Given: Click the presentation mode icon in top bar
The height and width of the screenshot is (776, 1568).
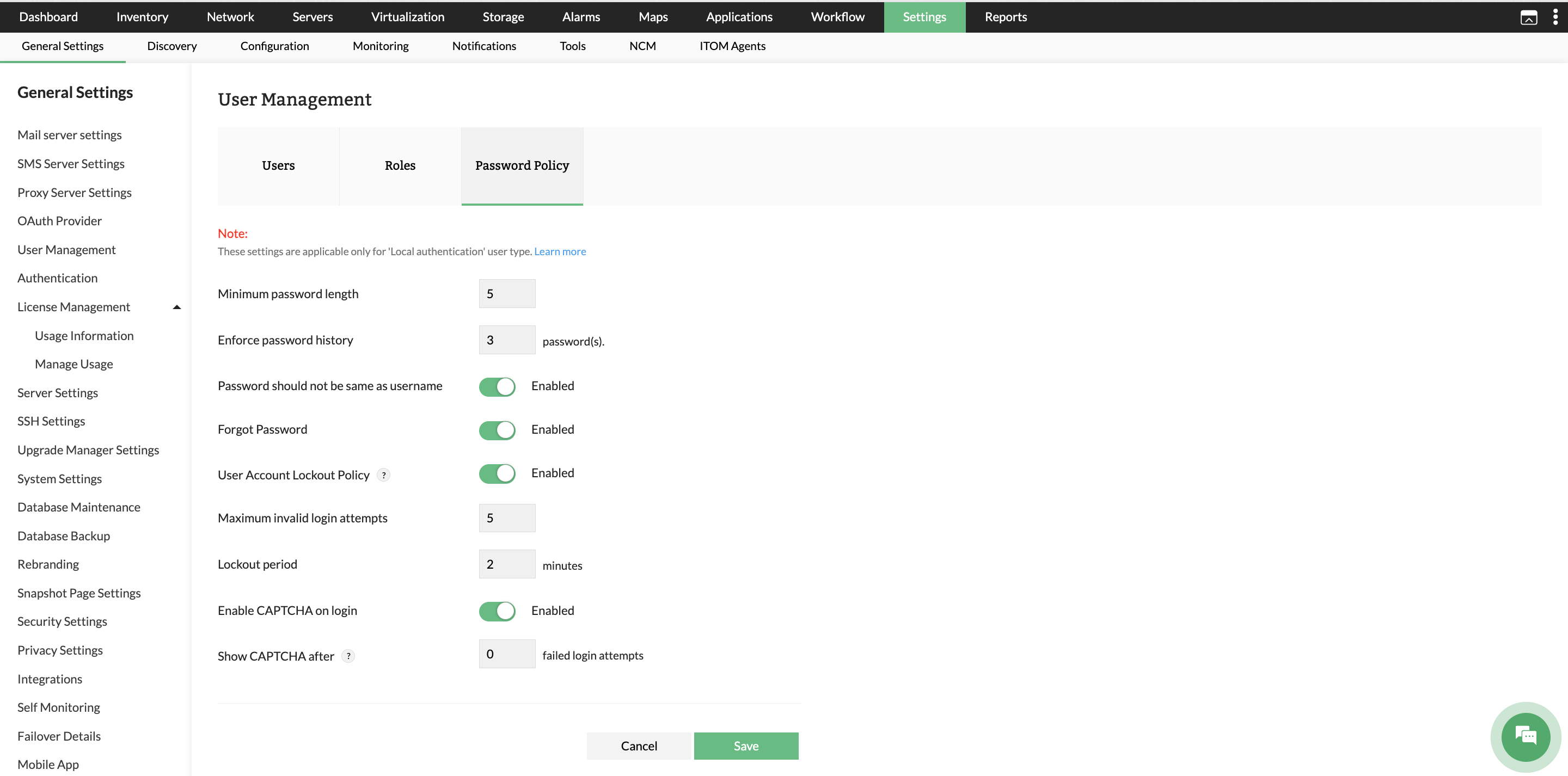Looking at the screenshot, I should 1528,17.
